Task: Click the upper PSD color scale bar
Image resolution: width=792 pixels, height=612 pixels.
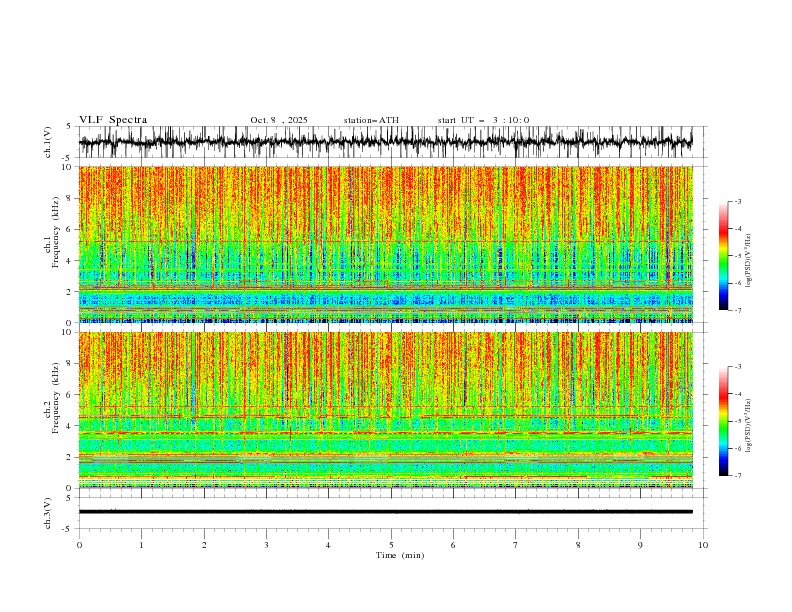Action: [x=723, y=256]
